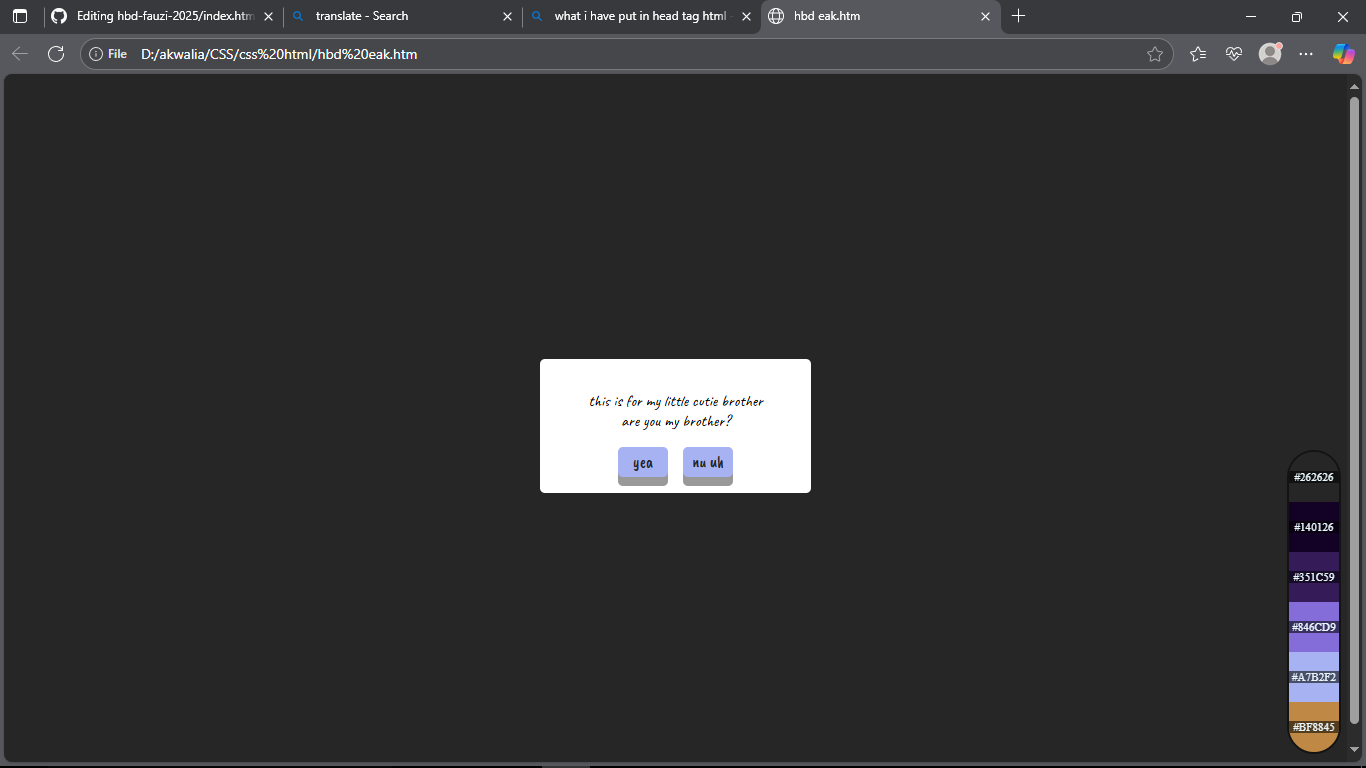Viewport: 1366px width, 768px height.
Task: Click the vertical scrollbar thumb
Action: click(x=1355, y=410)
